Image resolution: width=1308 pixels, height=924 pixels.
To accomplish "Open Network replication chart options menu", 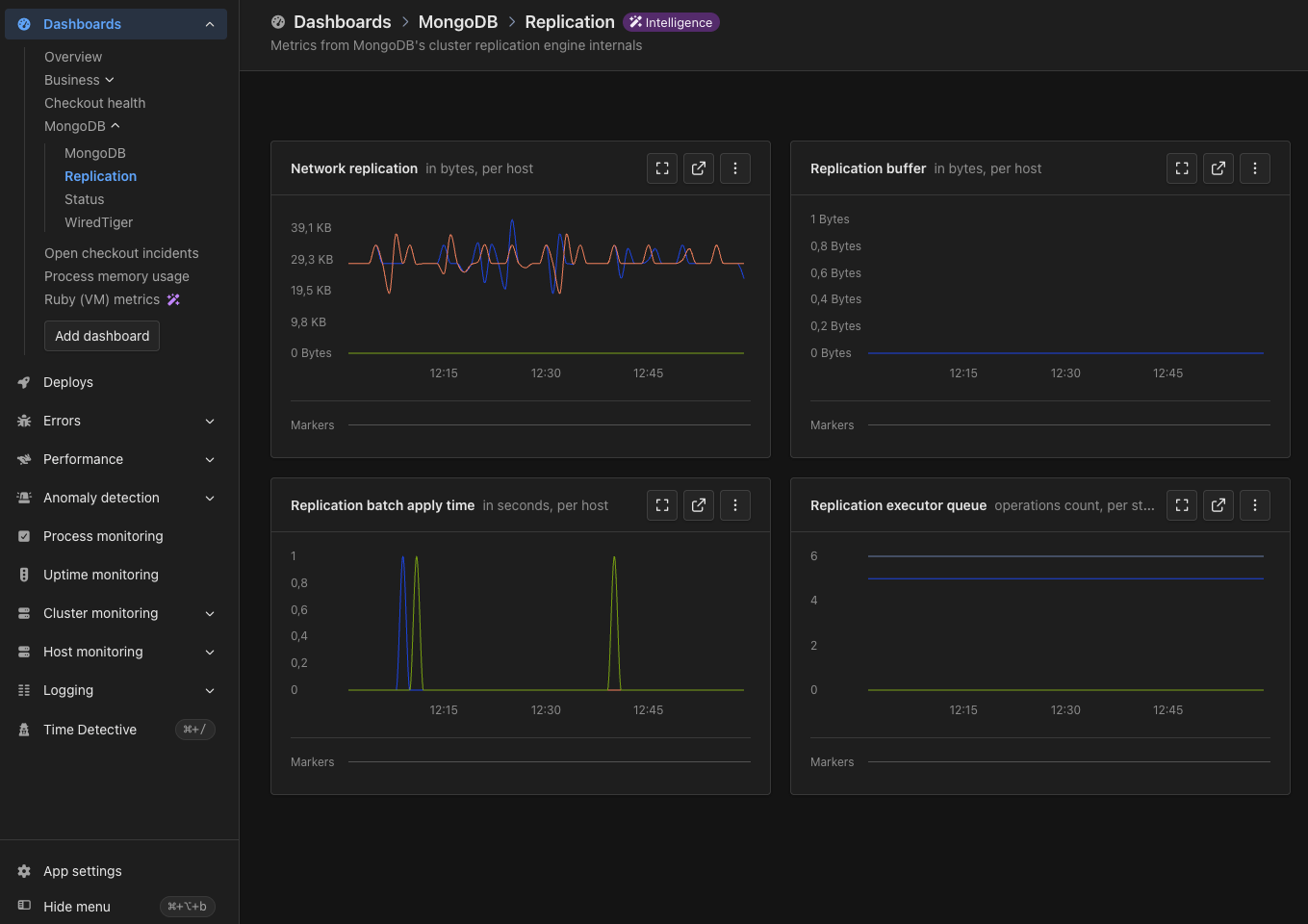I will click(x=735, y=168).
